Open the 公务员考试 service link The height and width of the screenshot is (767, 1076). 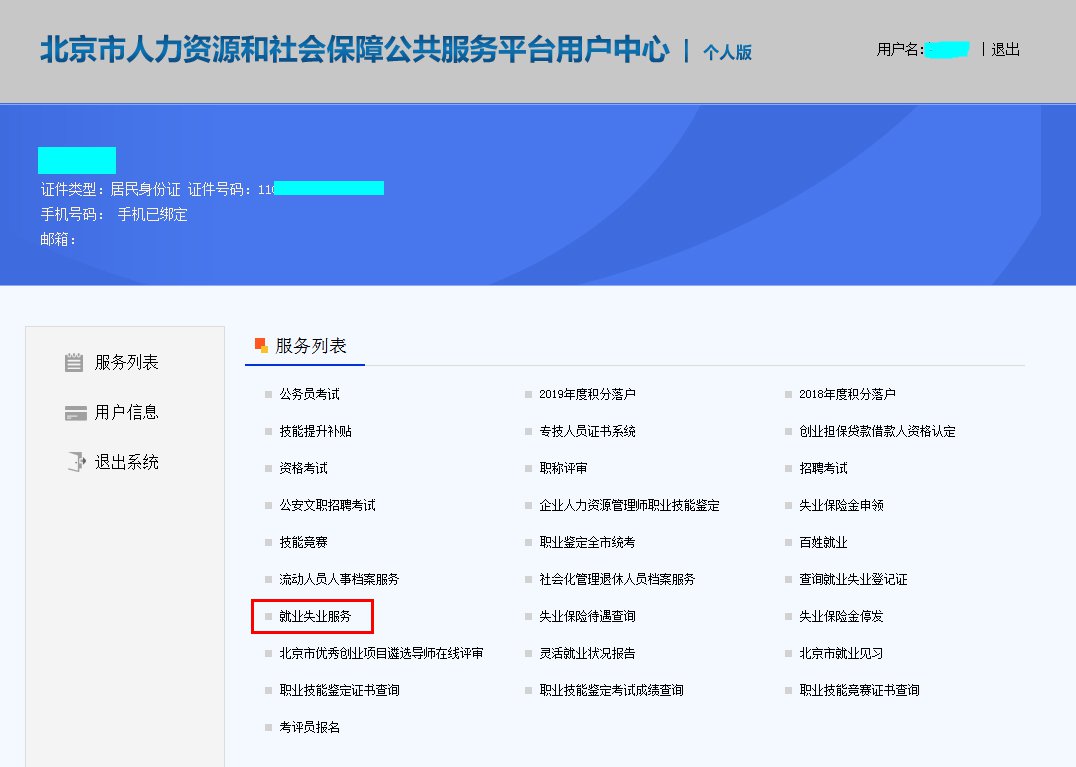click(309, 395)
